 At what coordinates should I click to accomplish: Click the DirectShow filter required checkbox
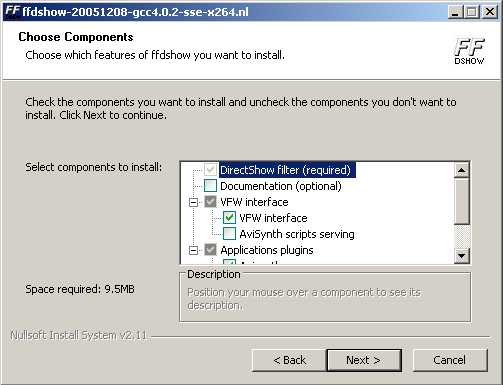pos(210,170)
